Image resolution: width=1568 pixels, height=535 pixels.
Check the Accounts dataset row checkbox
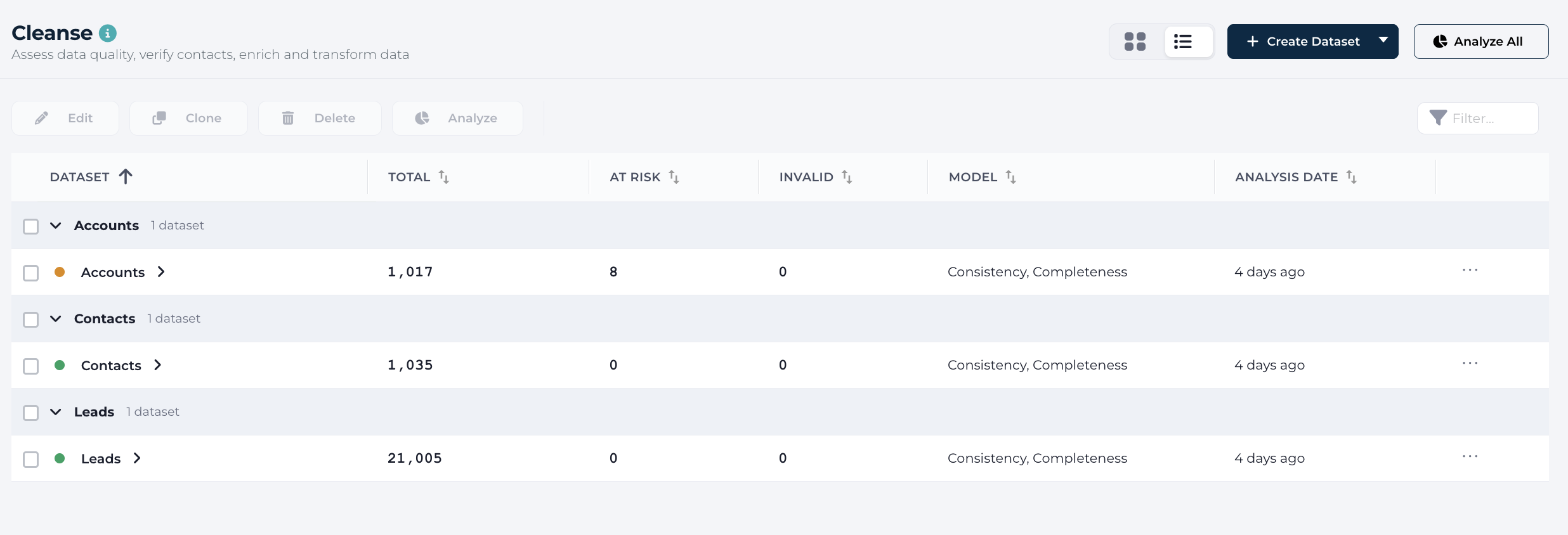(x=31, y=273)
